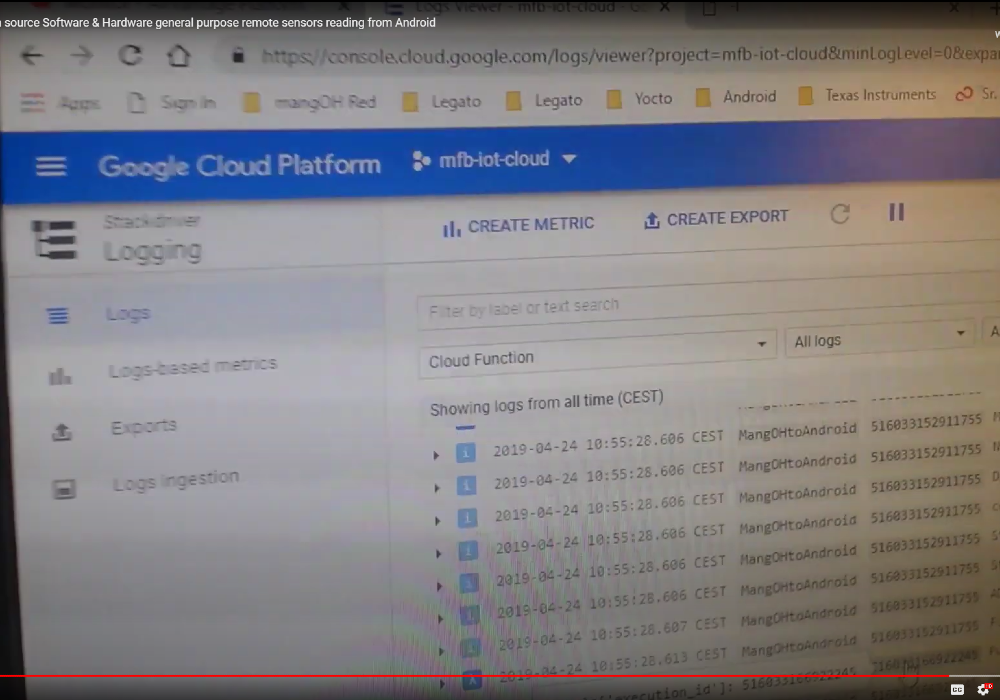Expand the first 10:55:28.606 log entry
Viewport: 1000px width, 700px height.
436,456
